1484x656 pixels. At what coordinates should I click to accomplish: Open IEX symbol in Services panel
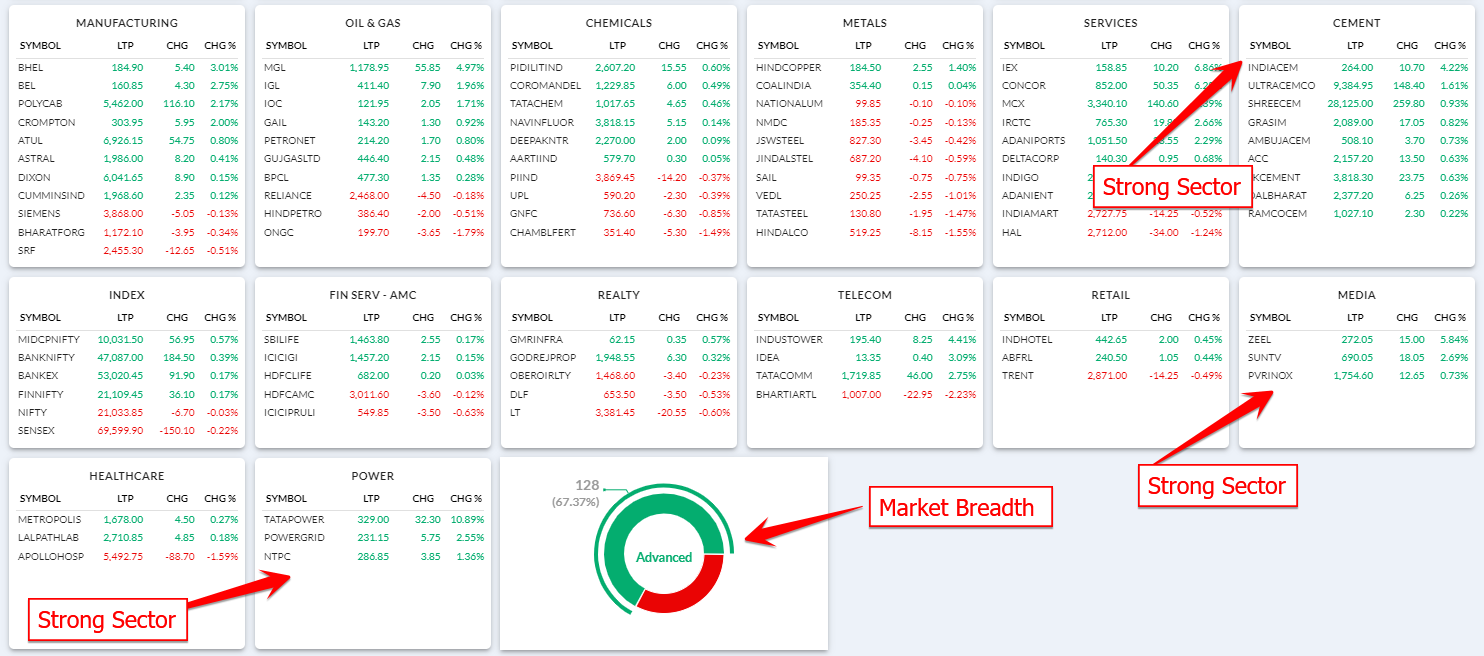(1009, 67)
